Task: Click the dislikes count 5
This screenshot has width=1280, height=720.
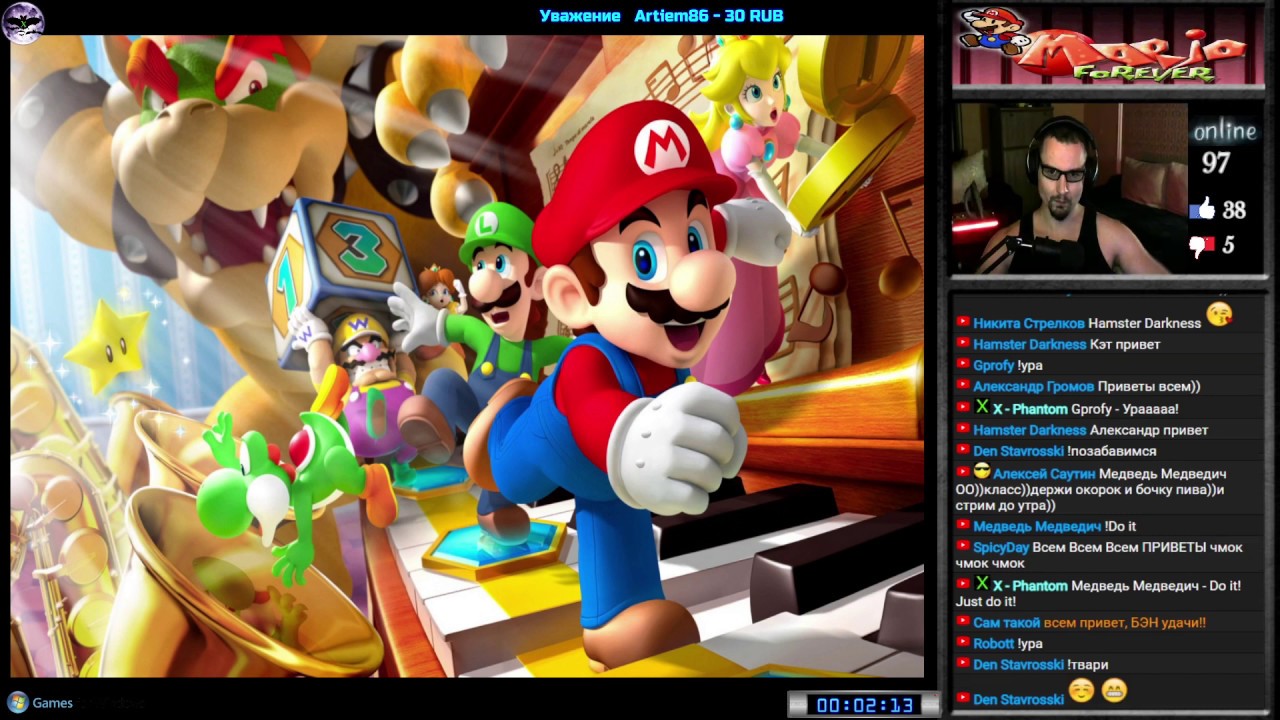Action: (1228, 245)
